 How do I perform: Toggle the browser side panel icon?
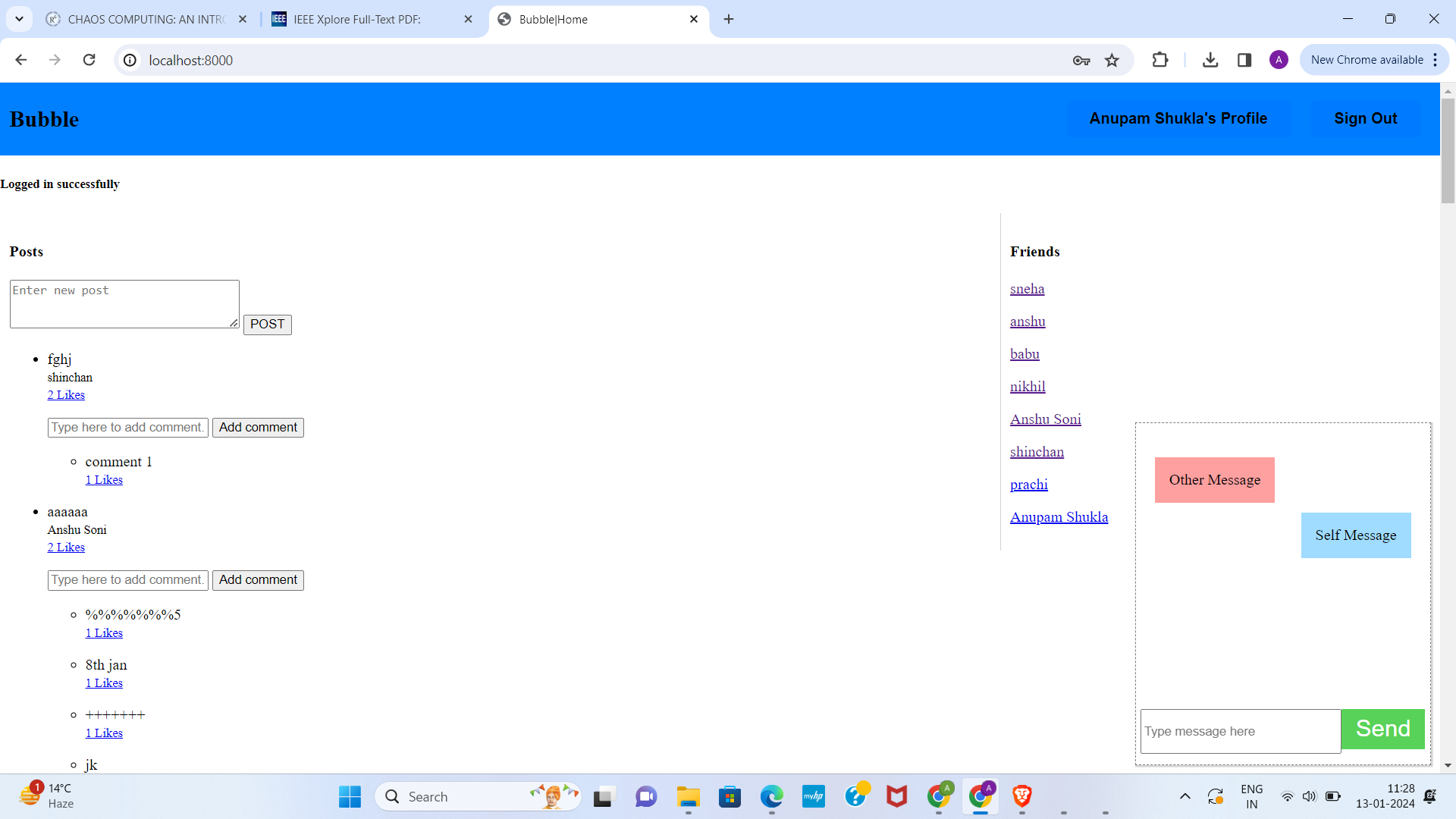pos(1244,60)
